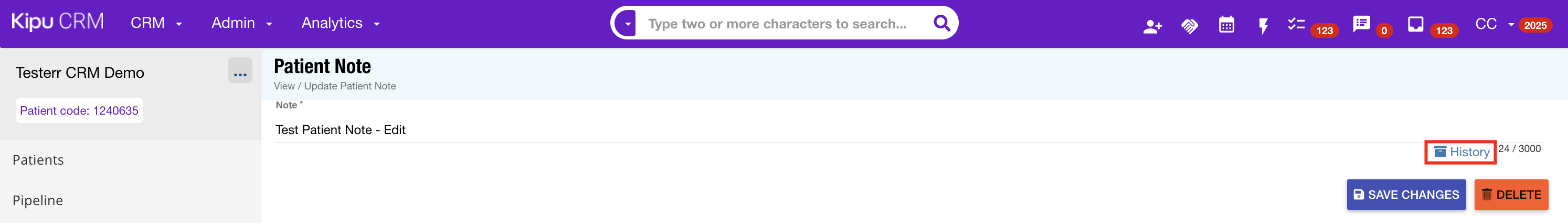Click the Save Changes button

click(x=1405, y=195)
